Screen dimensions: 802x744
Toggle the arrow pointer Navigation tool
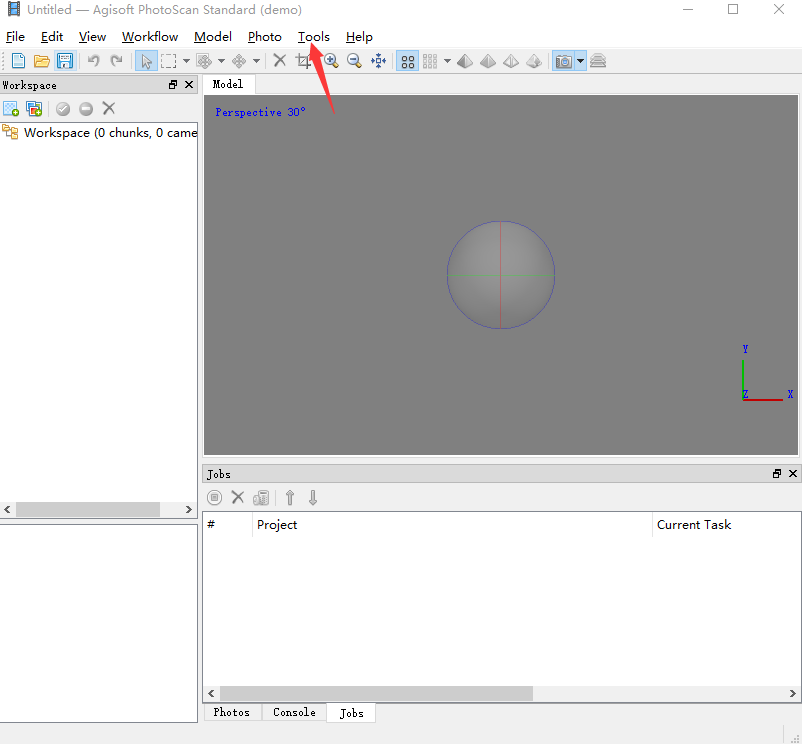point(146,61)
